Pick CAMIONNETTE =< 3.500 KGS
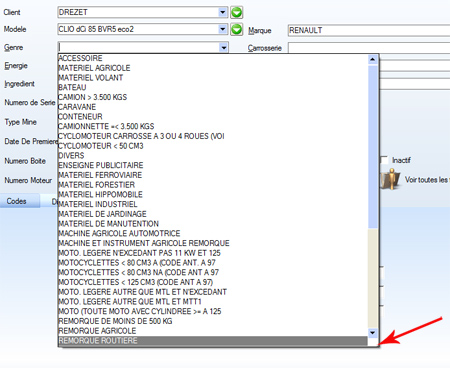450x368 pixels. coord(213,126)
